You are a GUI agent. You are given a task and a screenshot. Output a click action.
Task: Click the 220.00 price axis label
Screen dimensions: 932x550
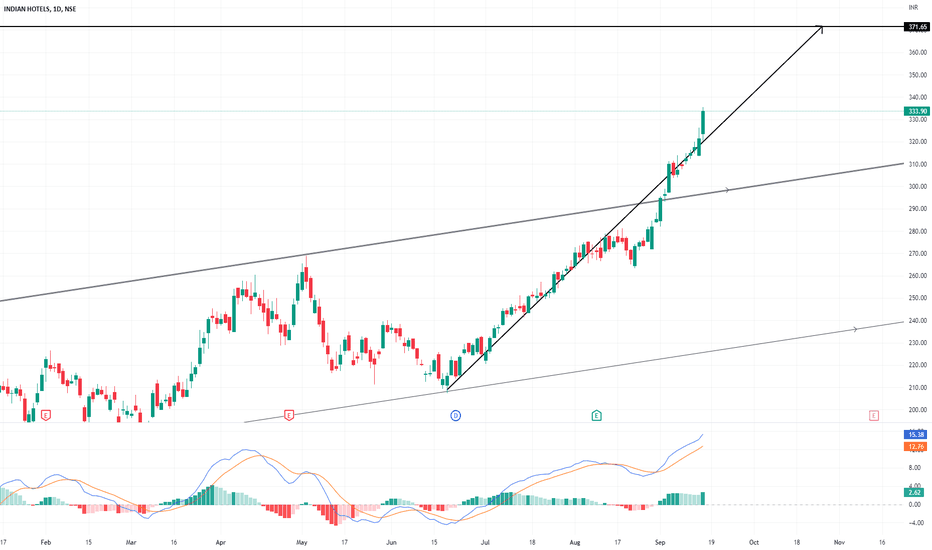918,365
